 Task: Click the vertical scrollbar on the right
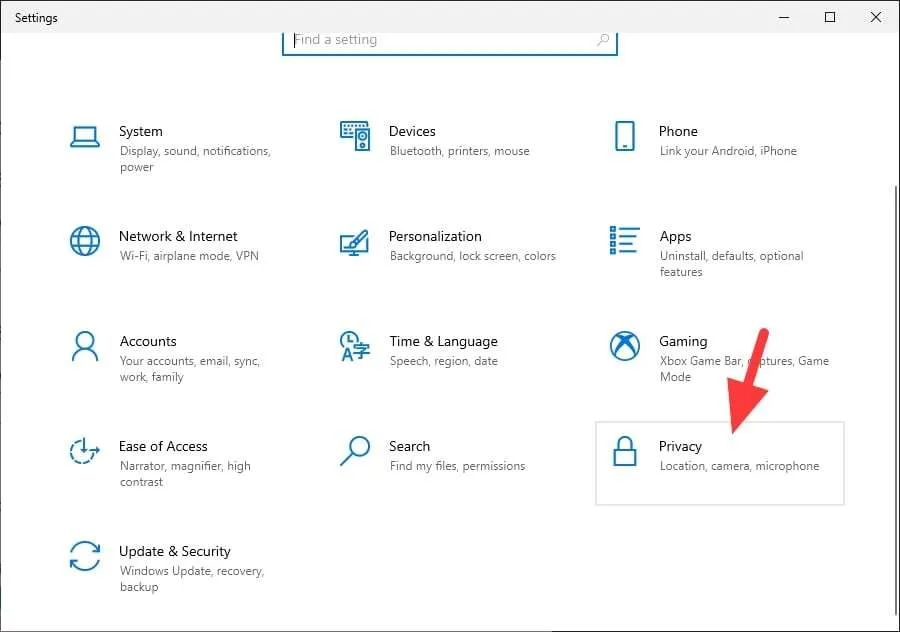pyautogui.click(x=896, y=402)
